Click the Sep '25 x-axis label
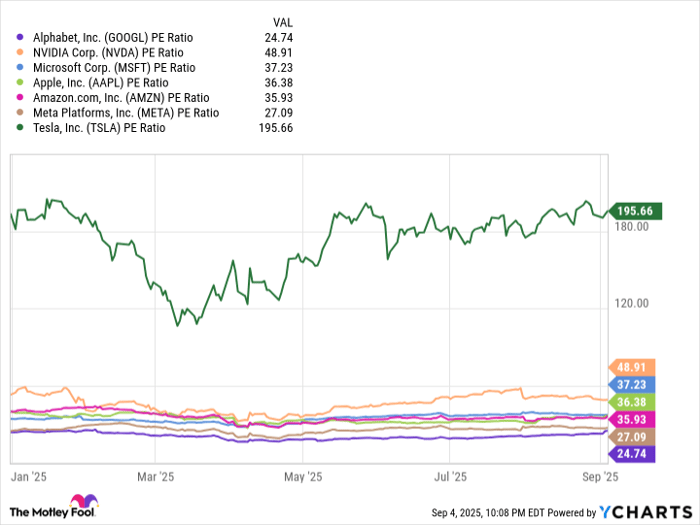Screen dimensions: 700x525 click(600, 477)
